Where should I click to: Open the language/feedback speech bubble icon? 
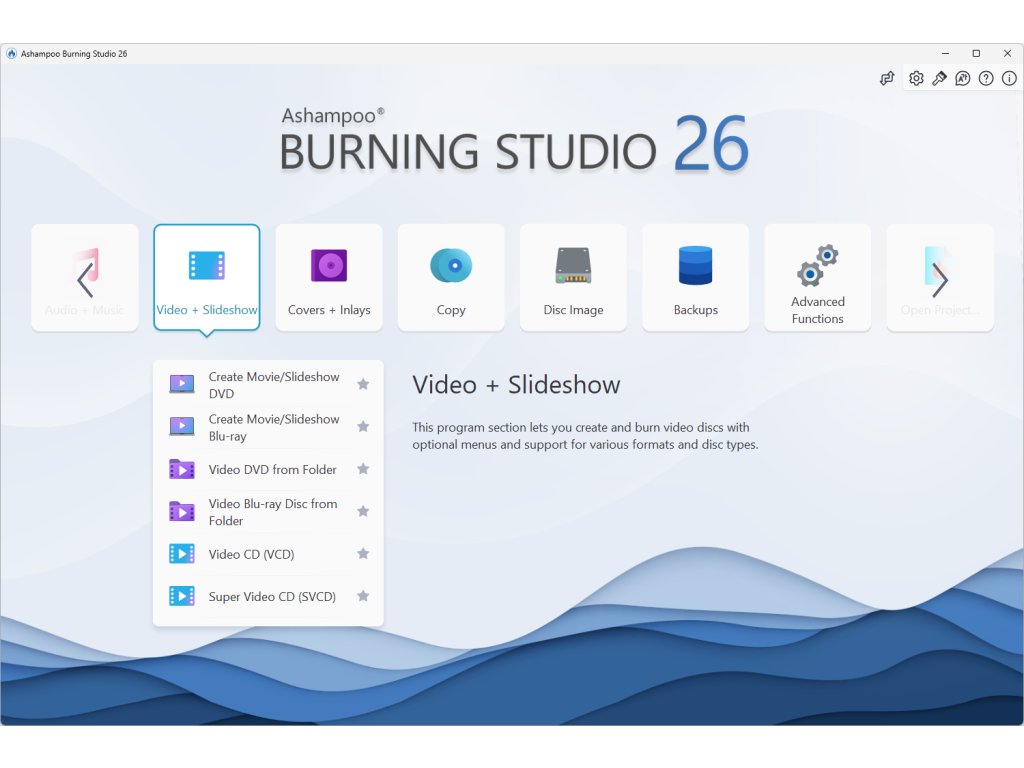[963, 78]
